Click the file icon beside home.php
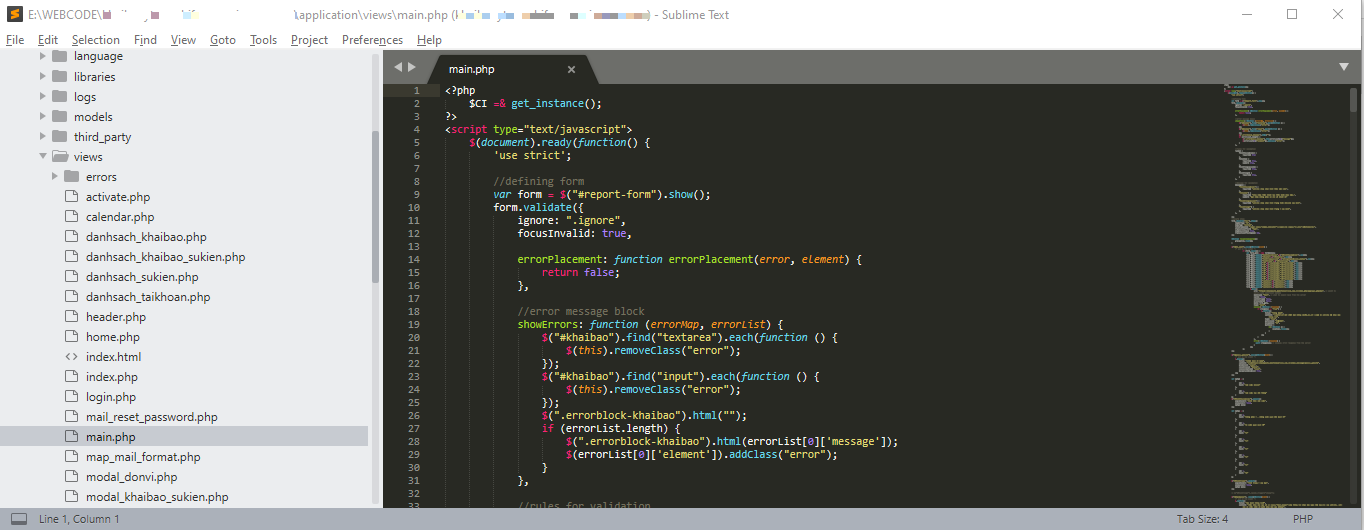Screen dimensions: 1364x530 (x=71, y=337)
